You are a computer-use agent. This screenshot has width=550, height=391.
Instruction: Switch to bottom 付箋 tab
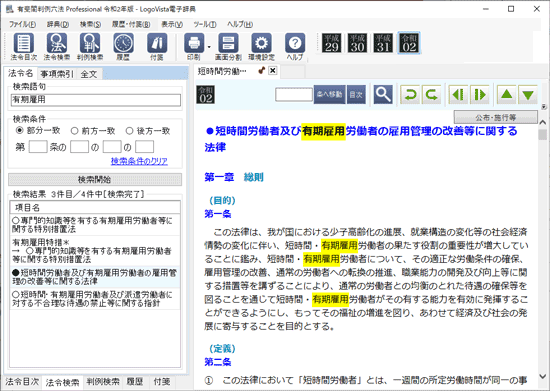click(x=162, y=382)
